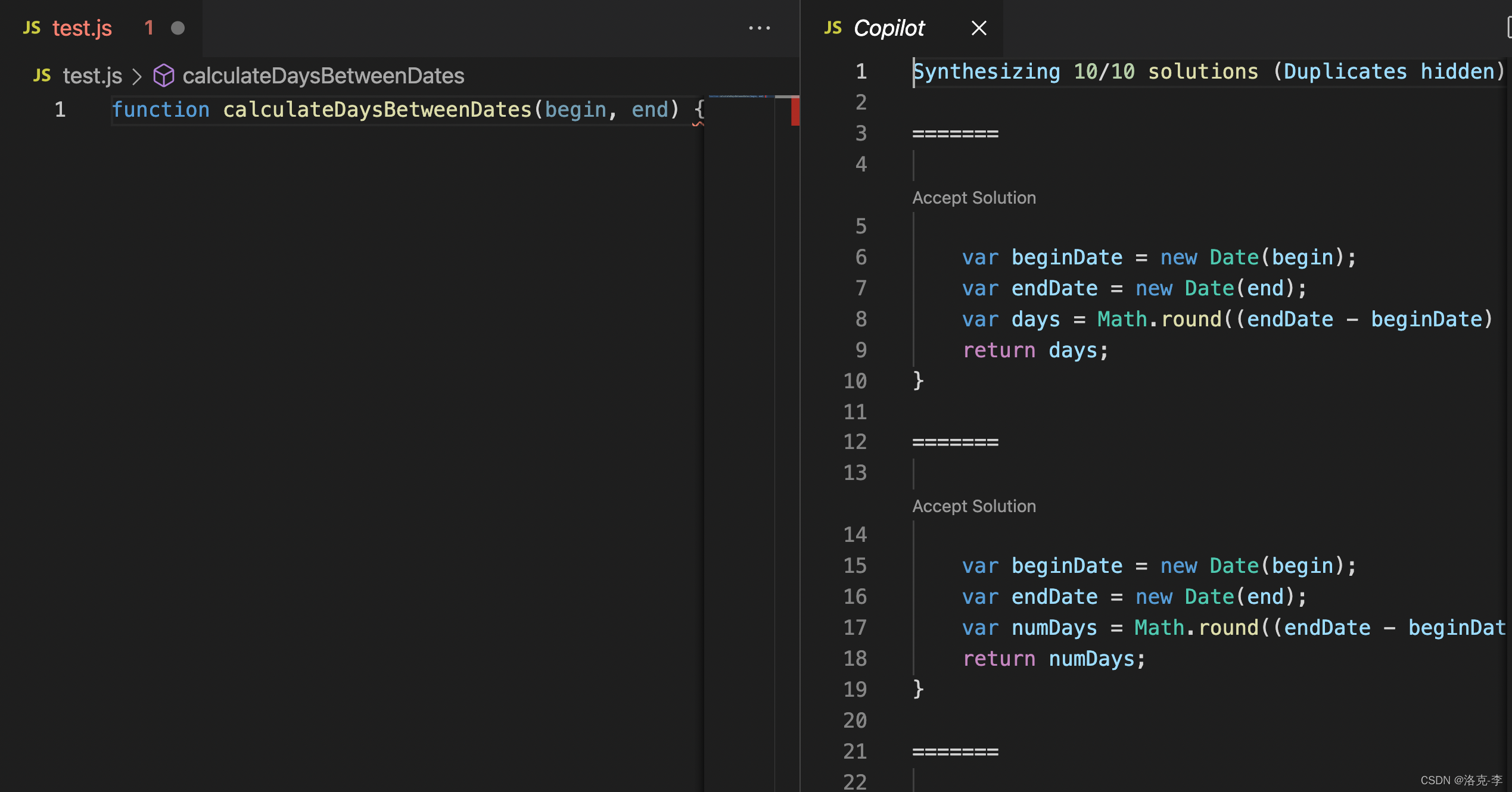The width and height of the screenshot is (1512, 792).
Task: Click the 'return days;' line
Action: coord(1035,350)
